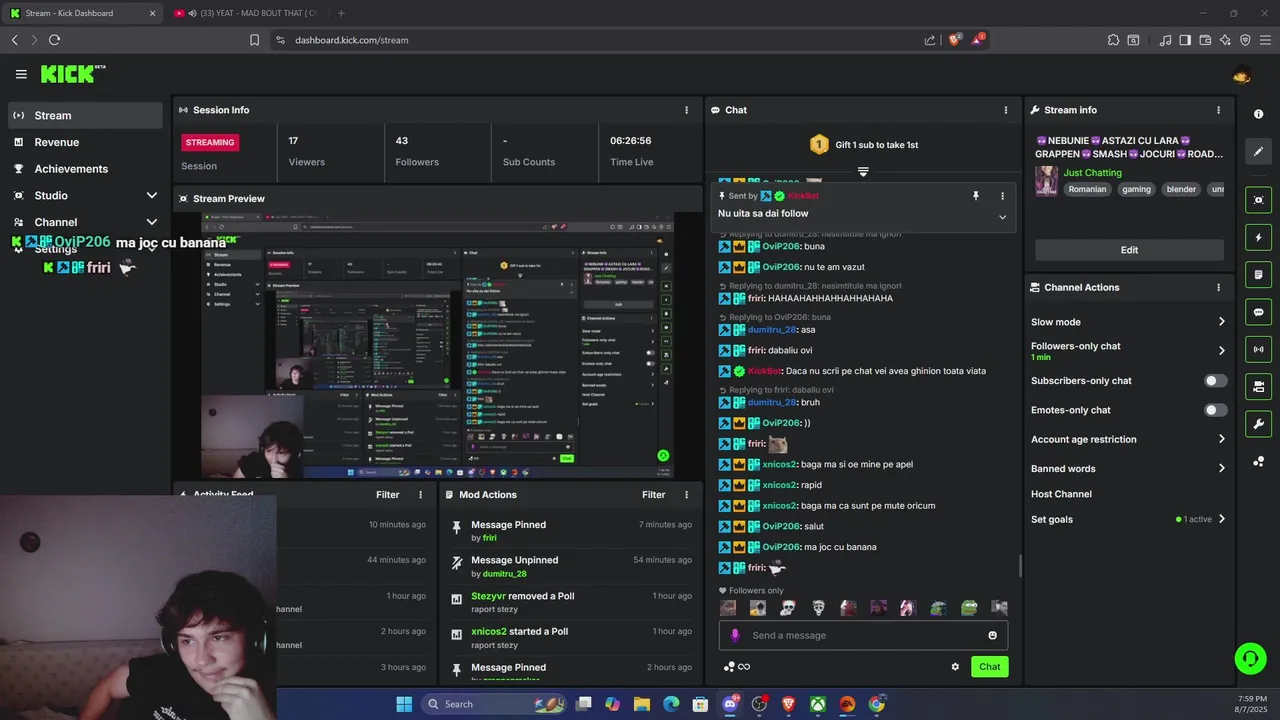
Task: Open browser extensions puzzle icon
Action: point(1113,40)
